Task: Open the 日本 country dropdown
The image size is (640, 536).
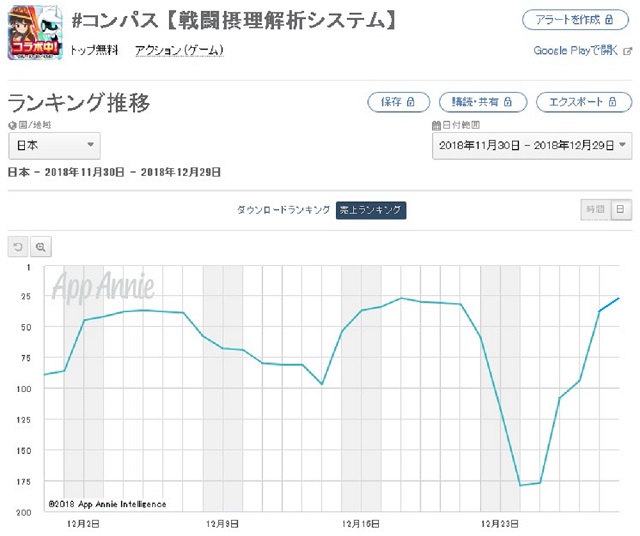Action: click(x=54, y=145)
